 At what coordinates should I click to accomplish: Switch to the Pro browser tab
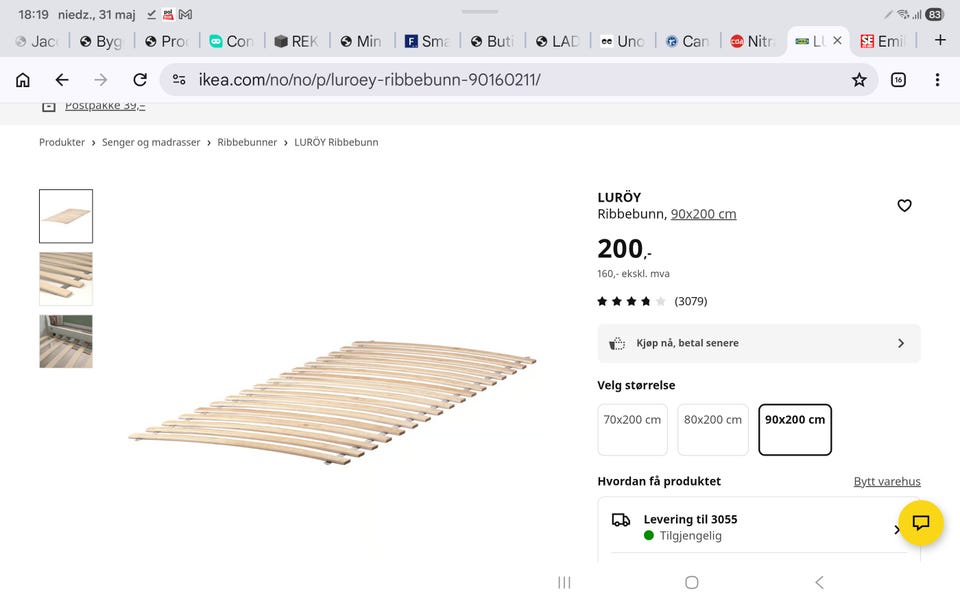167,41
